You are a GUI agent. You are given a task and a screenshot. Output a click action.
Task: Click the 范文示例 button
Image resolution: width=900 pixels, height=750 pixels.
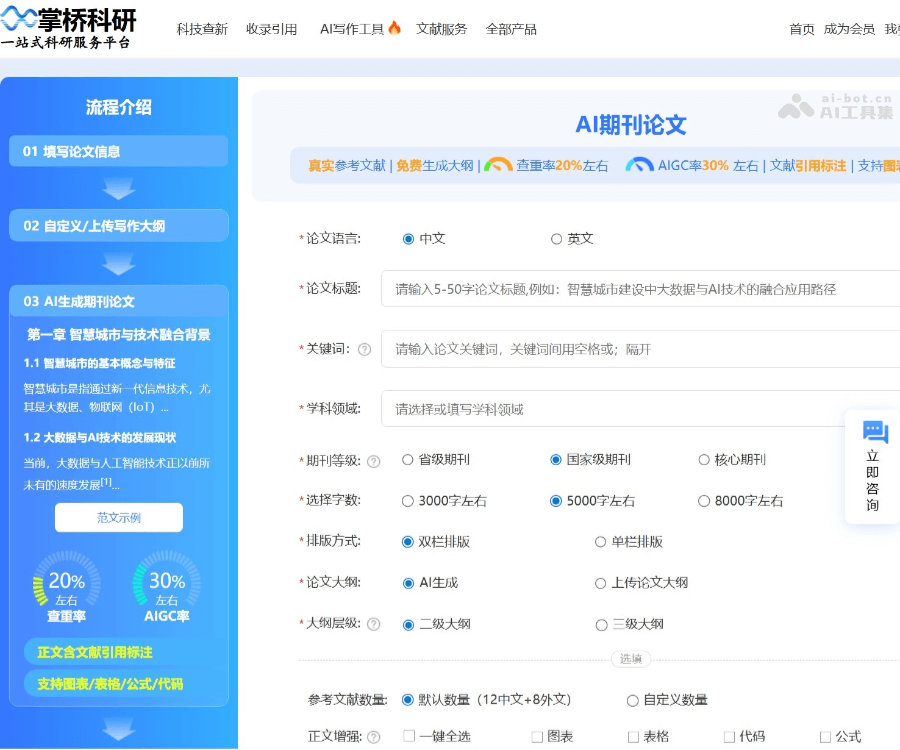[x=119, y=518]
